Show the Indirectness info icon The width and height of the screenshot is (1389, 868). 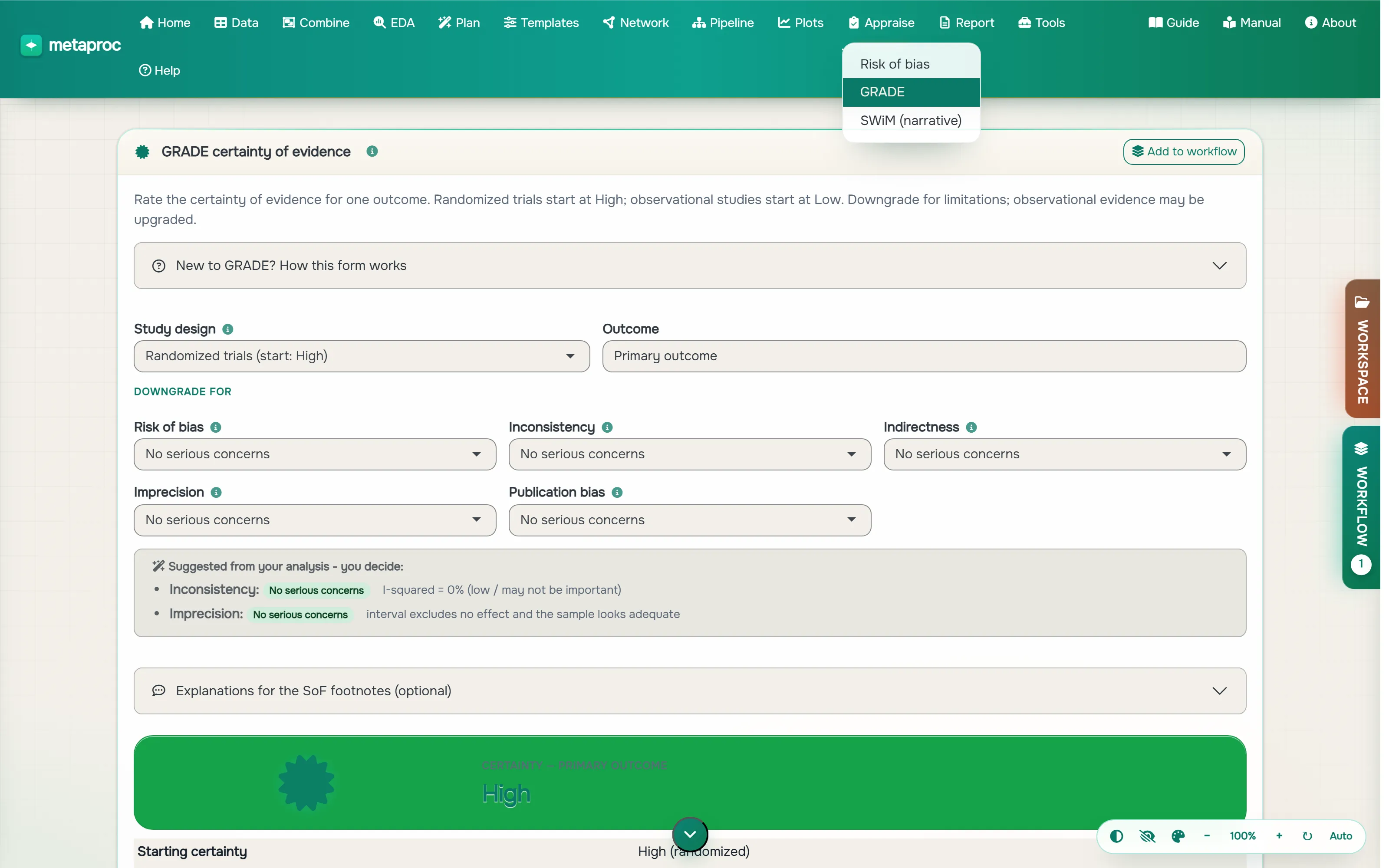pos(971,427)
